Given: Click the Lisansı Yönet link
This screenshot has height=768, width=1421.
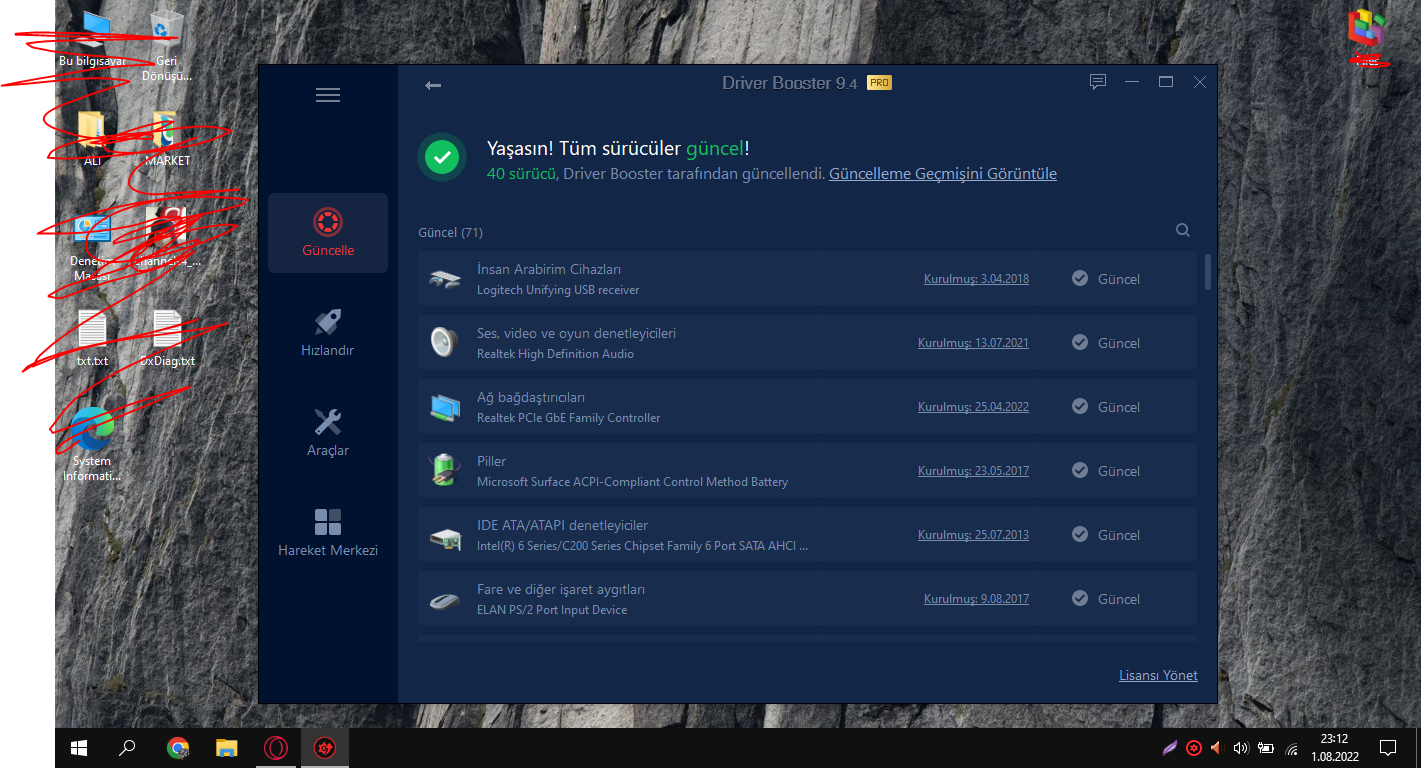Looking at the screenshot, I should (1158, 676).
